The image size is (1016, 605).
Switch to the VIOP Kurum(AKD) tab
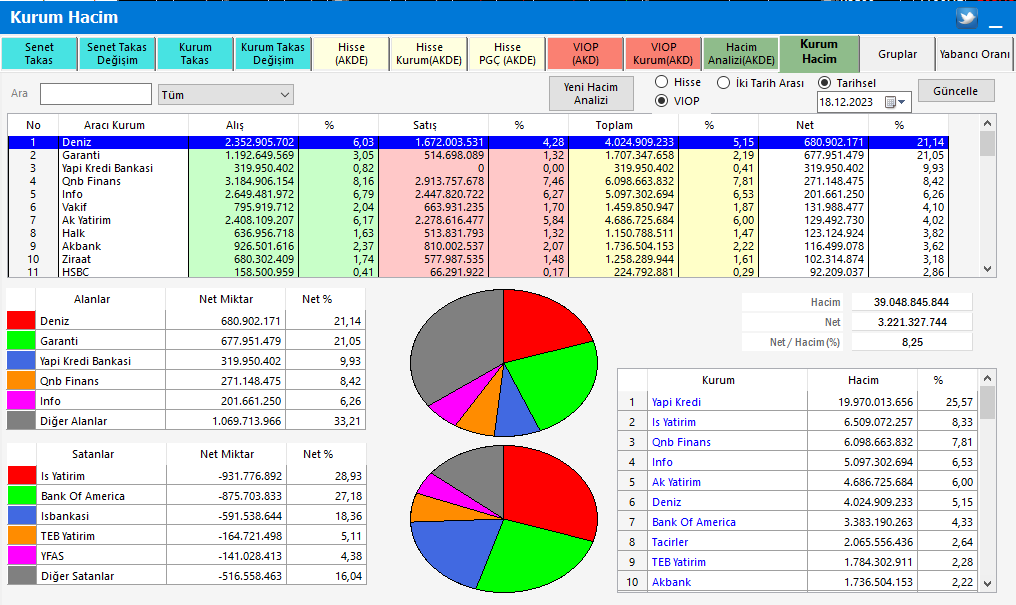pyautogui.click(x=663, y=54)
